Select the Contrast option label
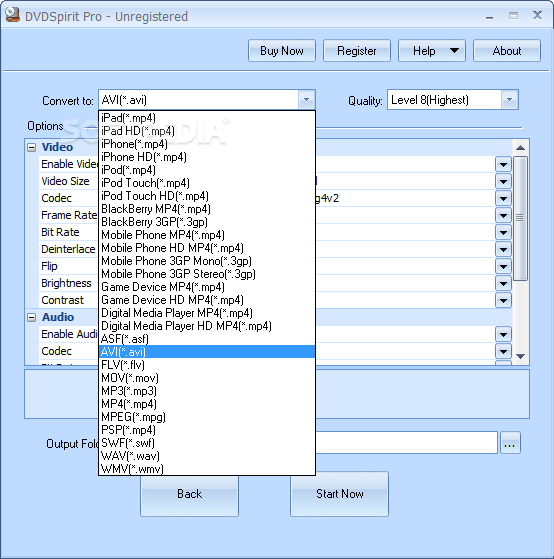The image size is (554, 559). 62,300
